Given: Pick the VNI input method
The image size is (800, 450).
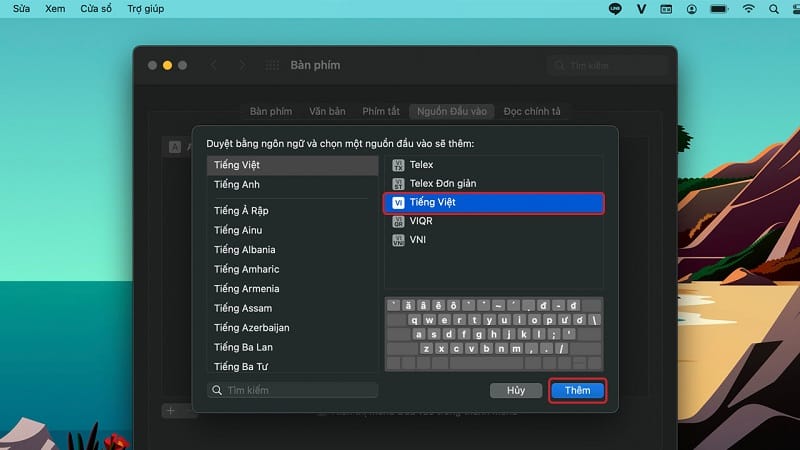Looking at the screenshot, I should [x=418, y=240].
